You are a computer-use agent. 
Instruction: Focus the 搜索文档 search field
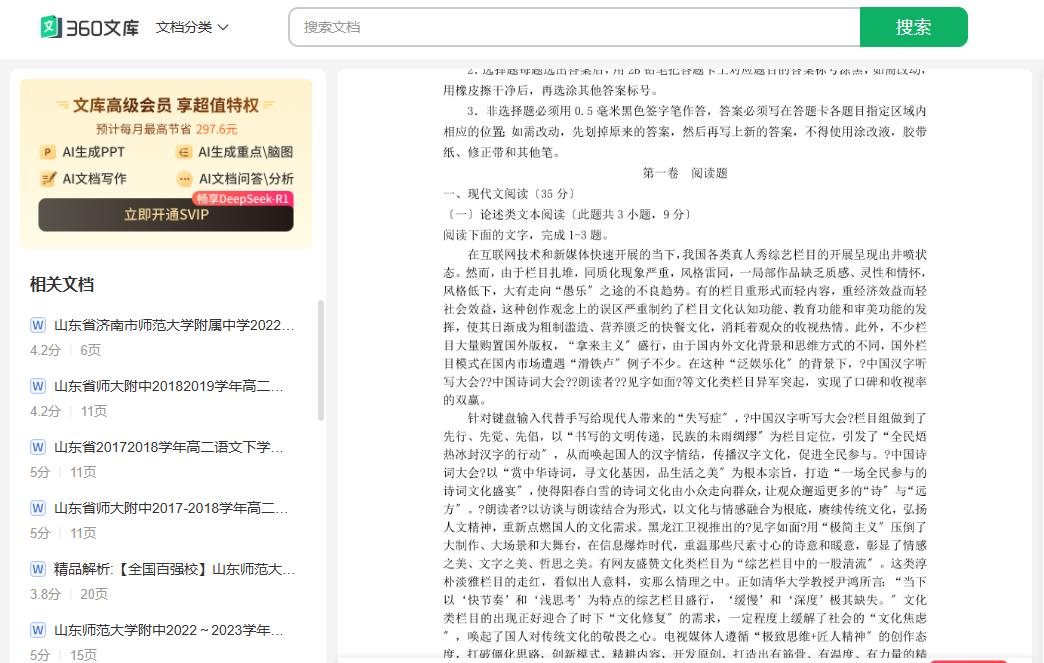pos(574,27)
